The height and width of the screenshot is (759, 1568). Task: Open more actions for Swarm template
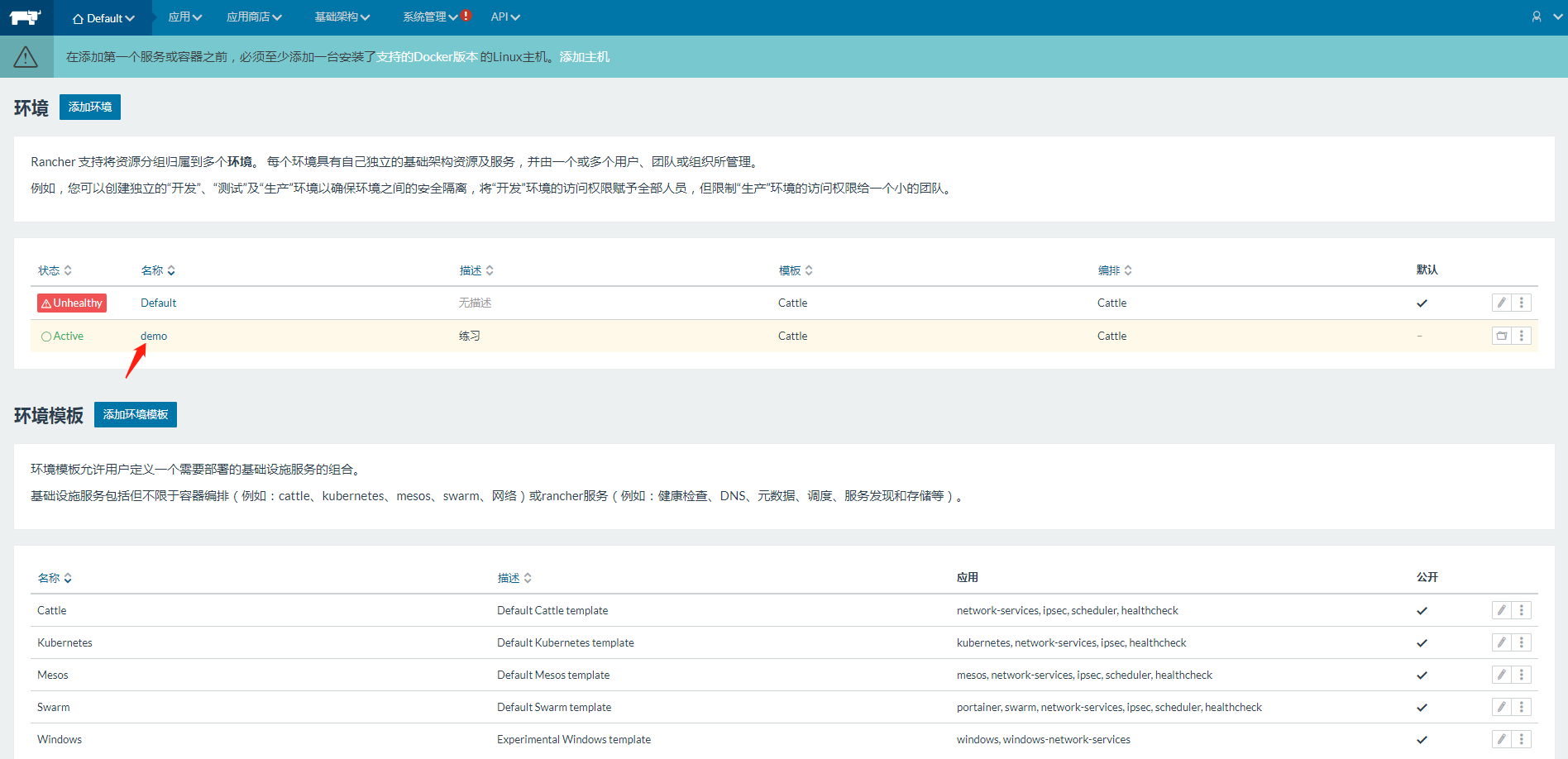[1522, 707]
